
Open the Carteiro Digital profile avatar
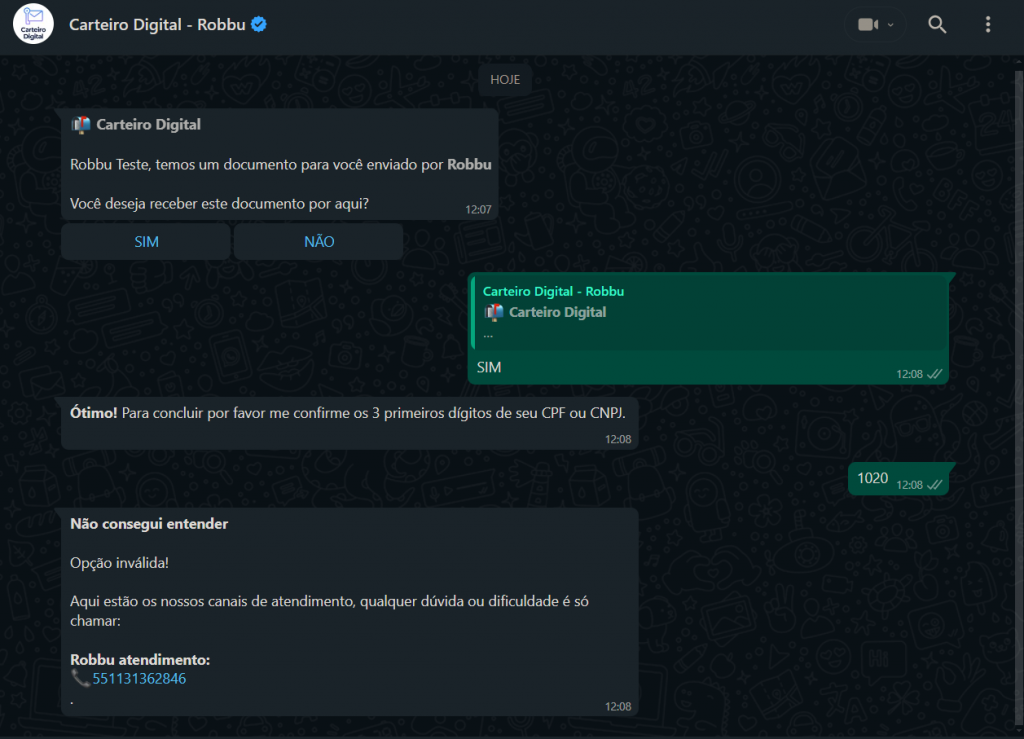point(33,25)
